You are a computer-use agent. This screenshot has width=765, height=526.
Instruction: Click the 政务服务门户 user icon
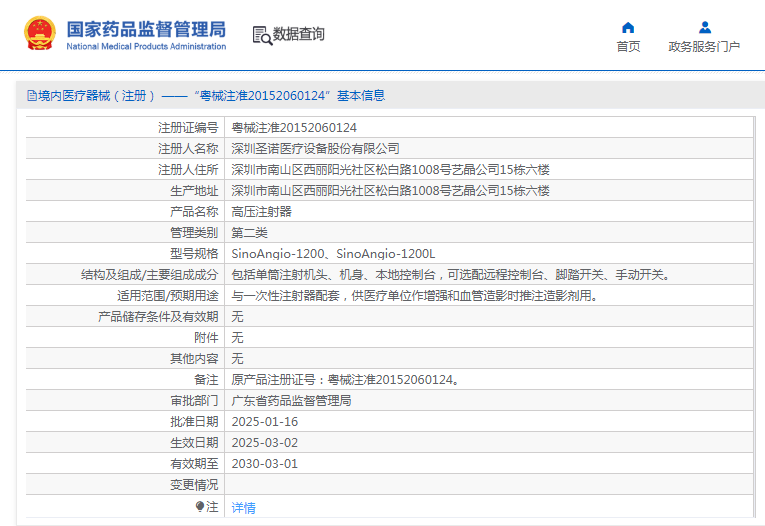705,27
